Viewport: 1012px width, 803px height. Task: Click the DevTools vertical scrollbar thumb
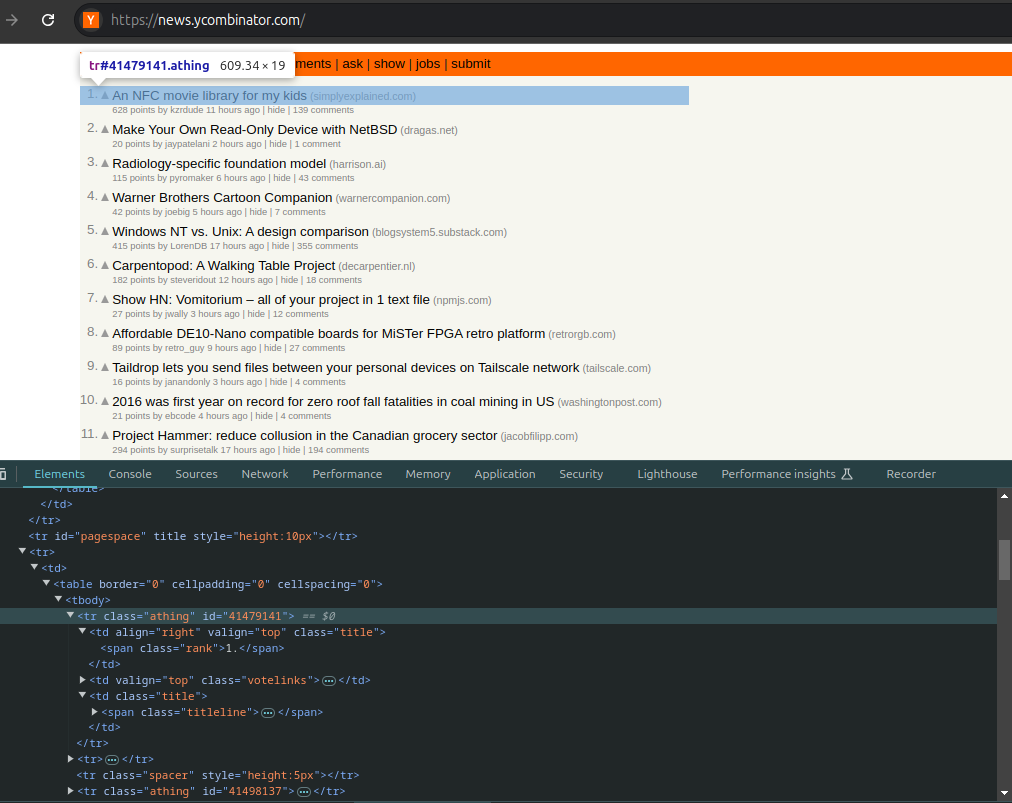pos(1004,560)
